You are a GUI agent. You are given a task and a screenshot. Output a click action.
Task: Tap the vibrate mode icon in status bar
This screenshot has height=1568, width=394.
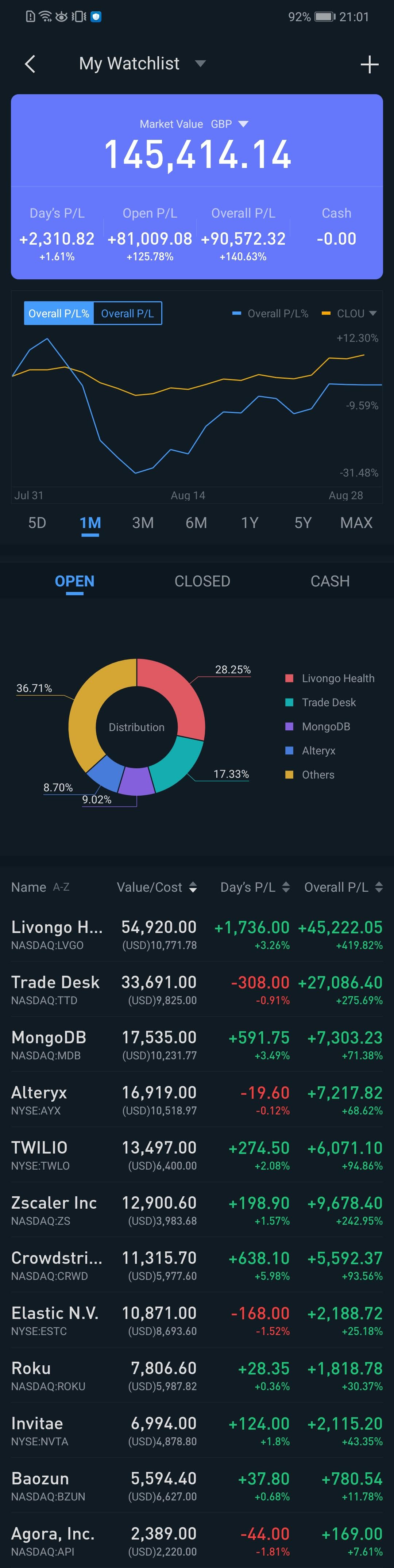pos(79,16)
